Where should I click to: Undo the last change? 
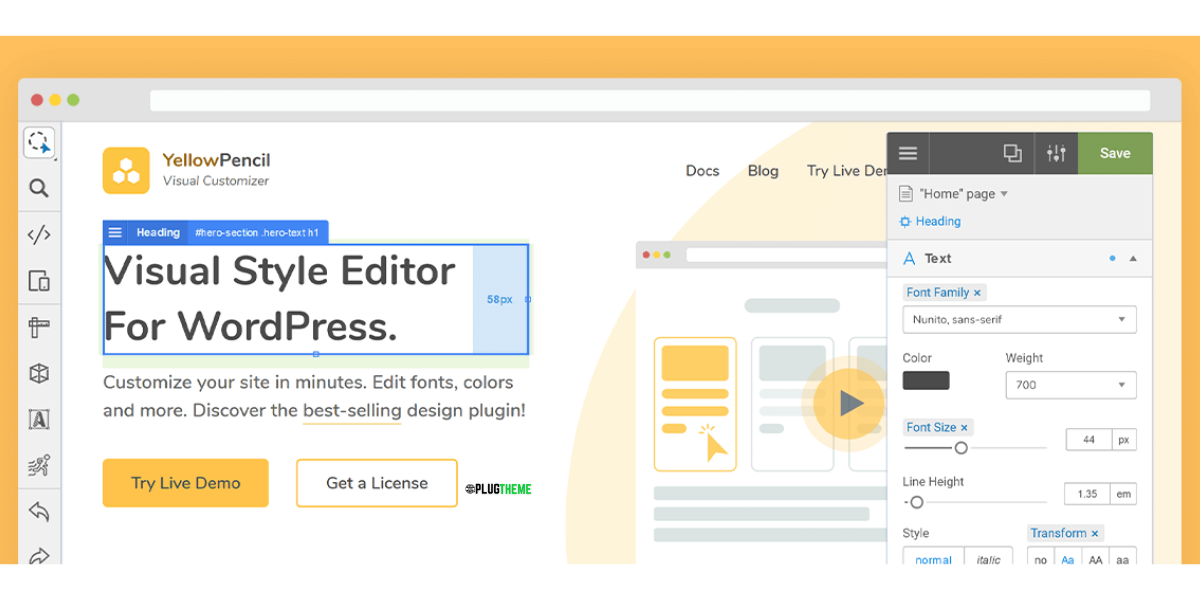[x=39, y=512]
